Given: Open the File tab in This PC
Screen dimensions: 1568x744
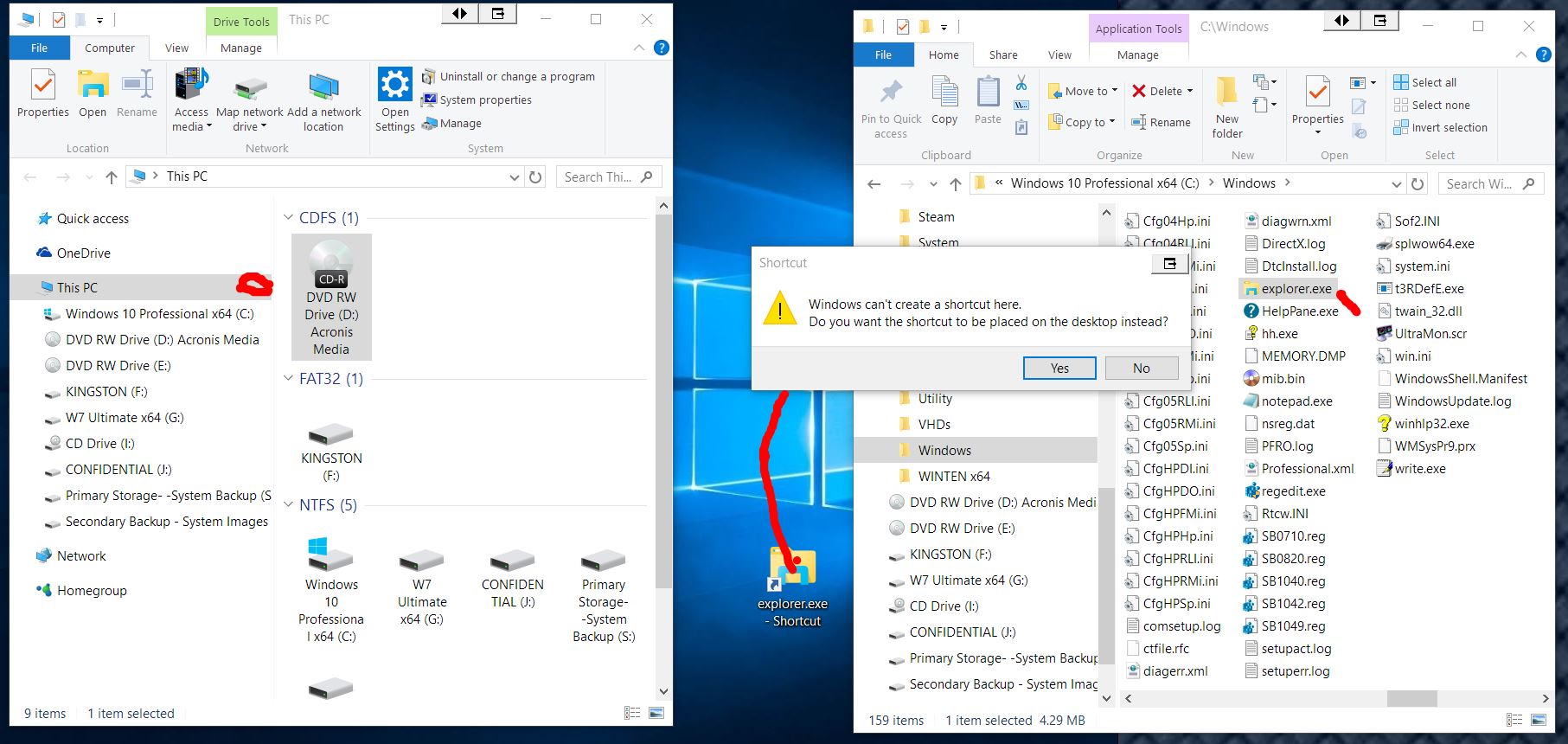Looking at the screenshot, I should [x=40, y=48].
